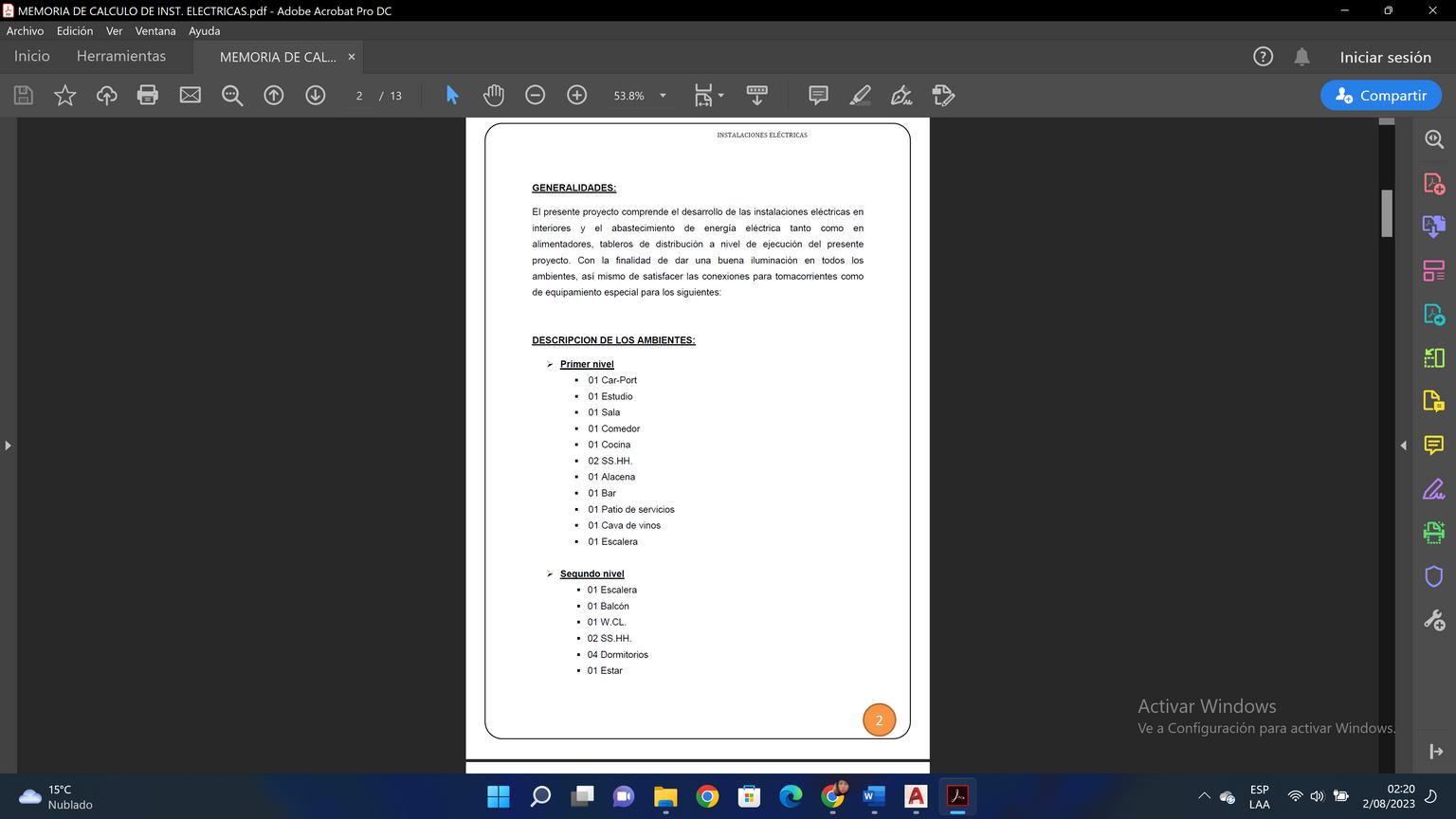The height and width of the screenshot is (819, 1456).
Task: Open the right panel search zoom tool
Action: 1434,139
